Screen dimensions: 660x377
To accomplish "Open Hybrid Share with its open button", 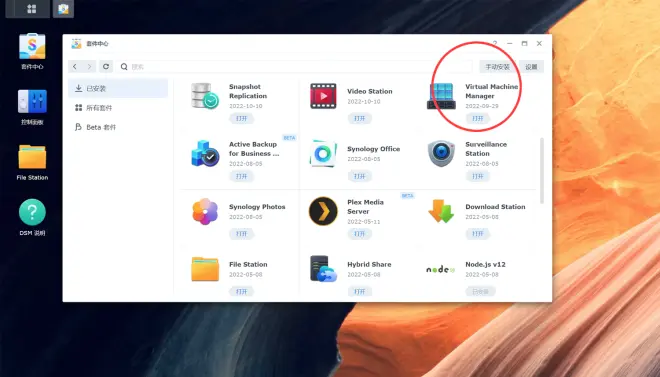I will (x=359, y=292).
